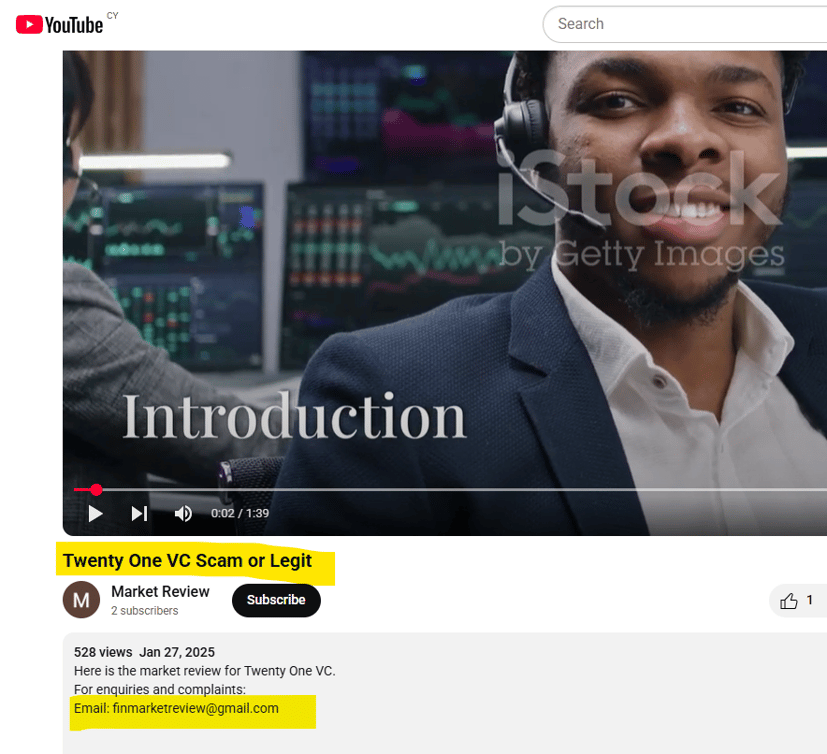Click the video frame on the Introduction text
Image resolution: width=827 pixels, height=754 pixels.
coord(294,416)
